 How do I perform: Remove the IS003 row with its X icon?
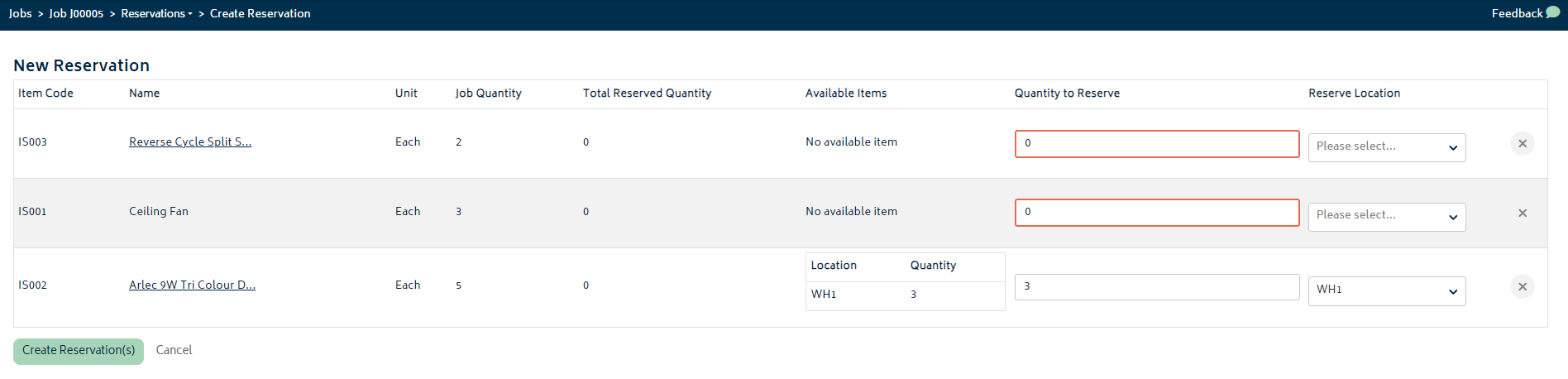1522,143
